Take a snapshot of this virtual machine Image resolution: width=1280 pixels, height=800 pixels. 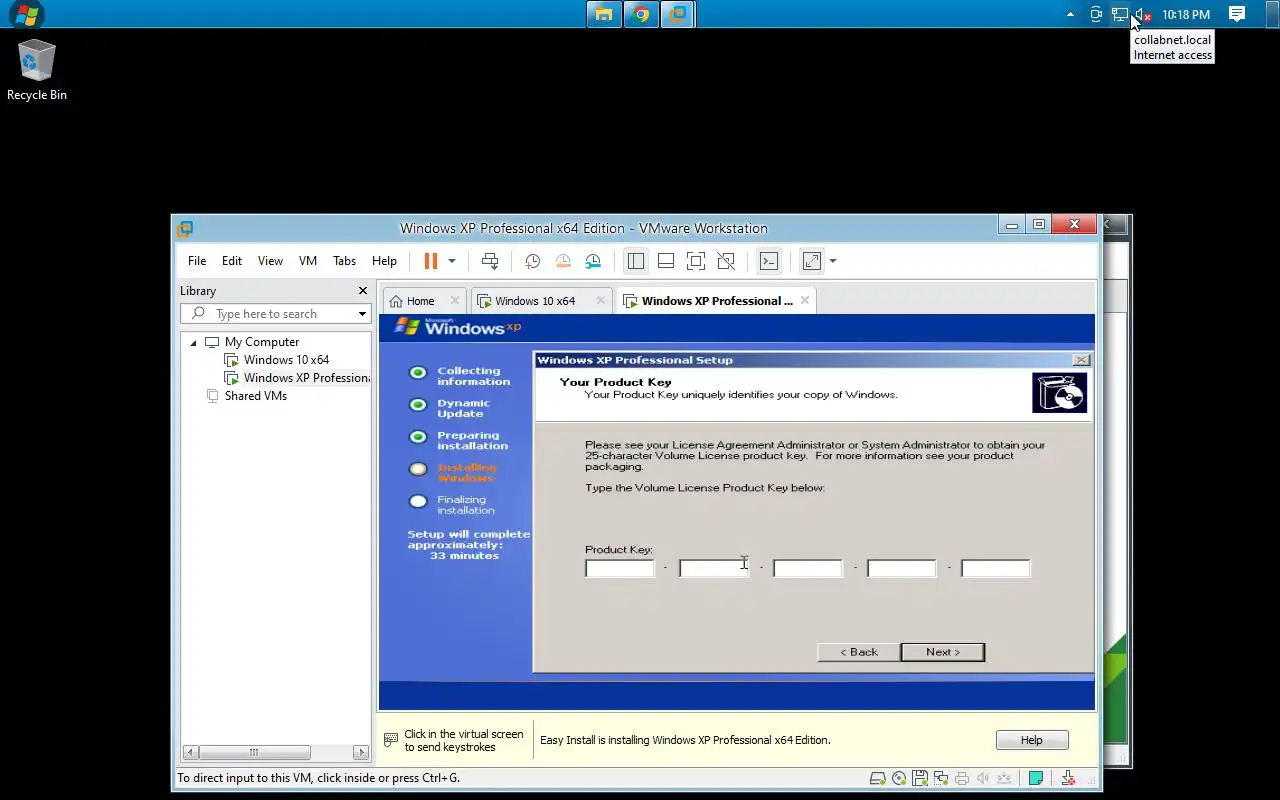pos(532,261)
